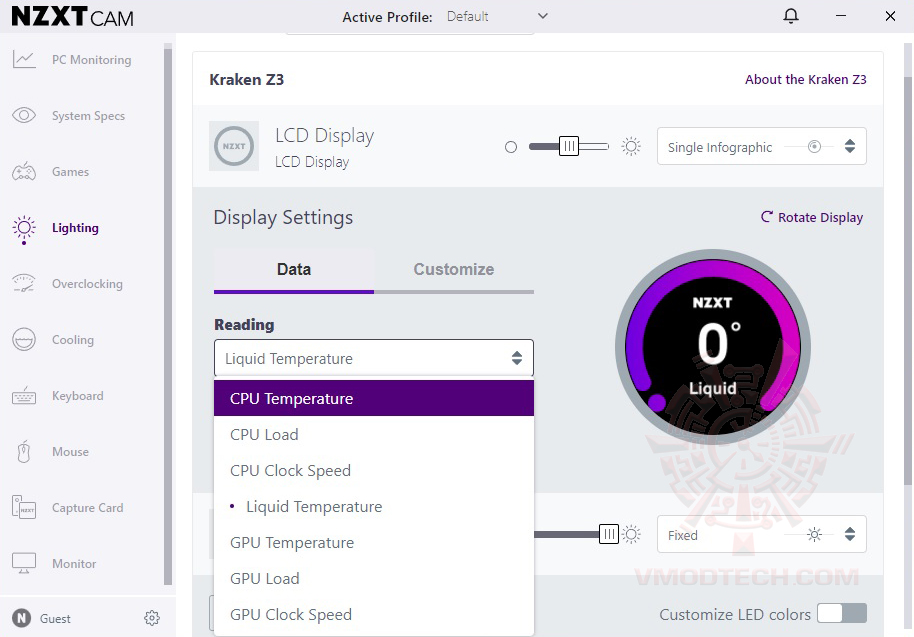Toggle Customize LED colors switch

tap(842, 613)
